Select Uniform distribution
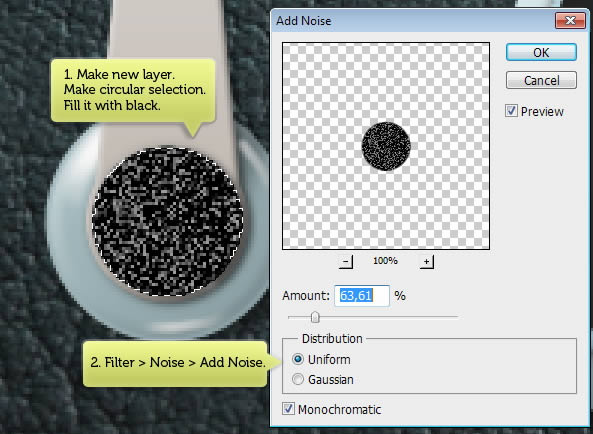 tap(298, 359)
